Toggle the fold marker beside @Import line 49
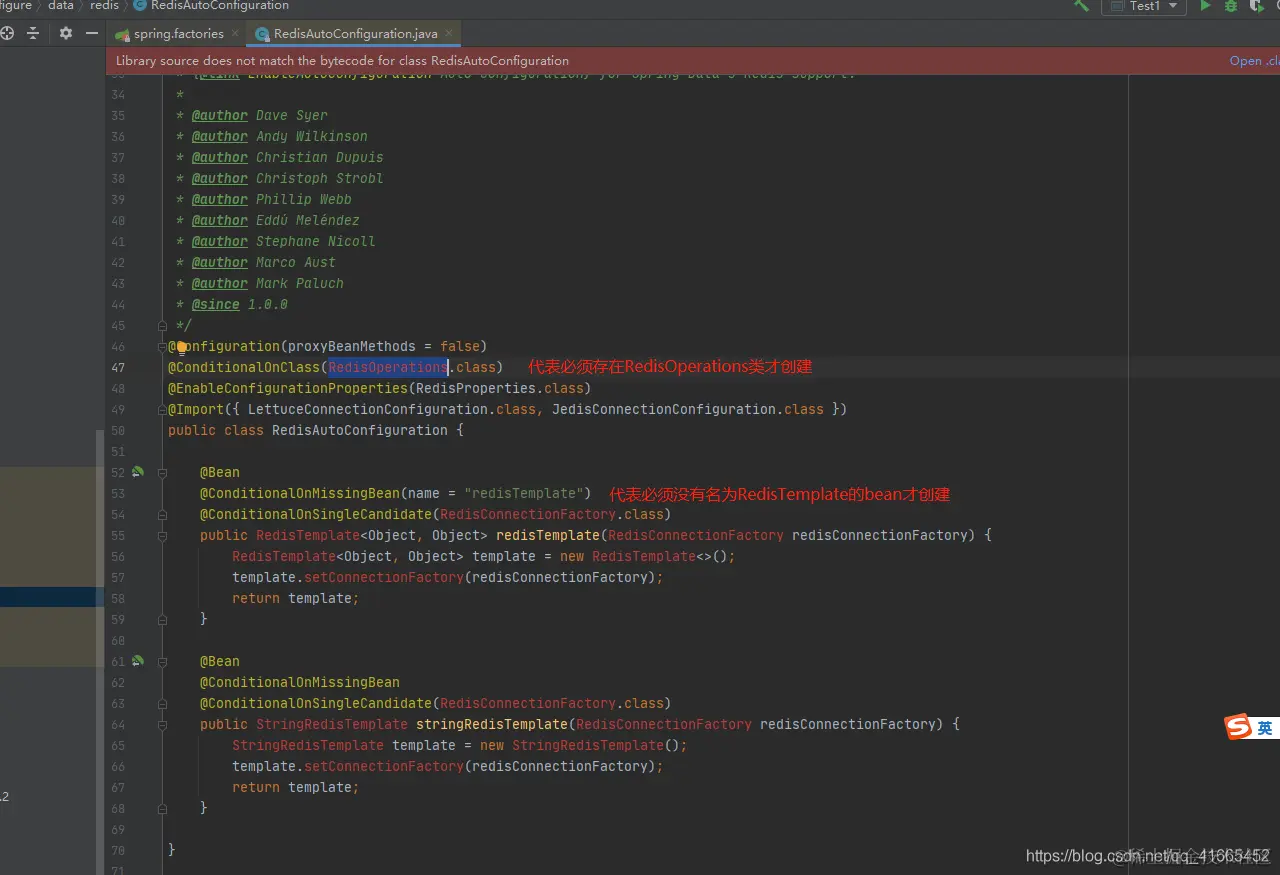This screenshot has width=1280, height=875. click(162, 410)
